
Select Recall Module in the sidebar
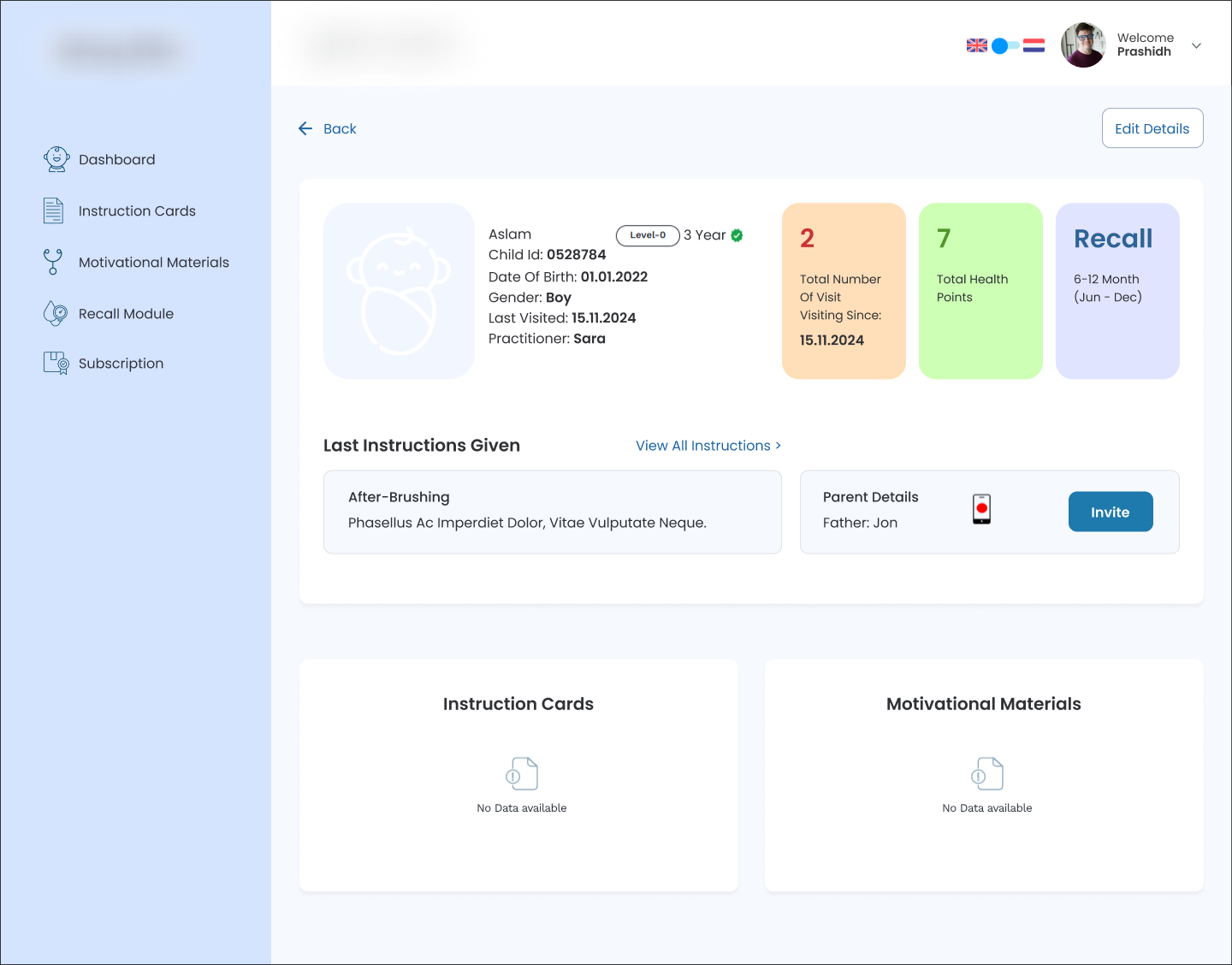click(126, 313)
